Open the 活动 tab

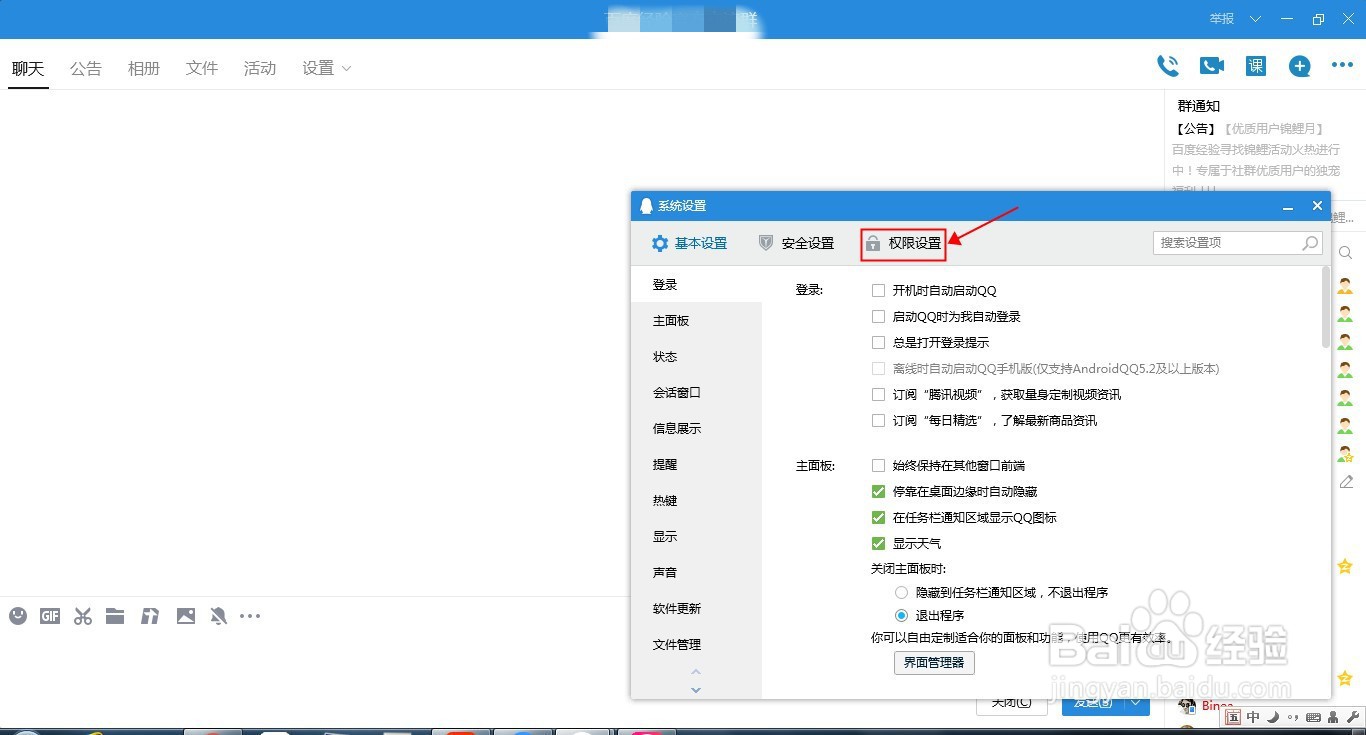coord(260,68)
